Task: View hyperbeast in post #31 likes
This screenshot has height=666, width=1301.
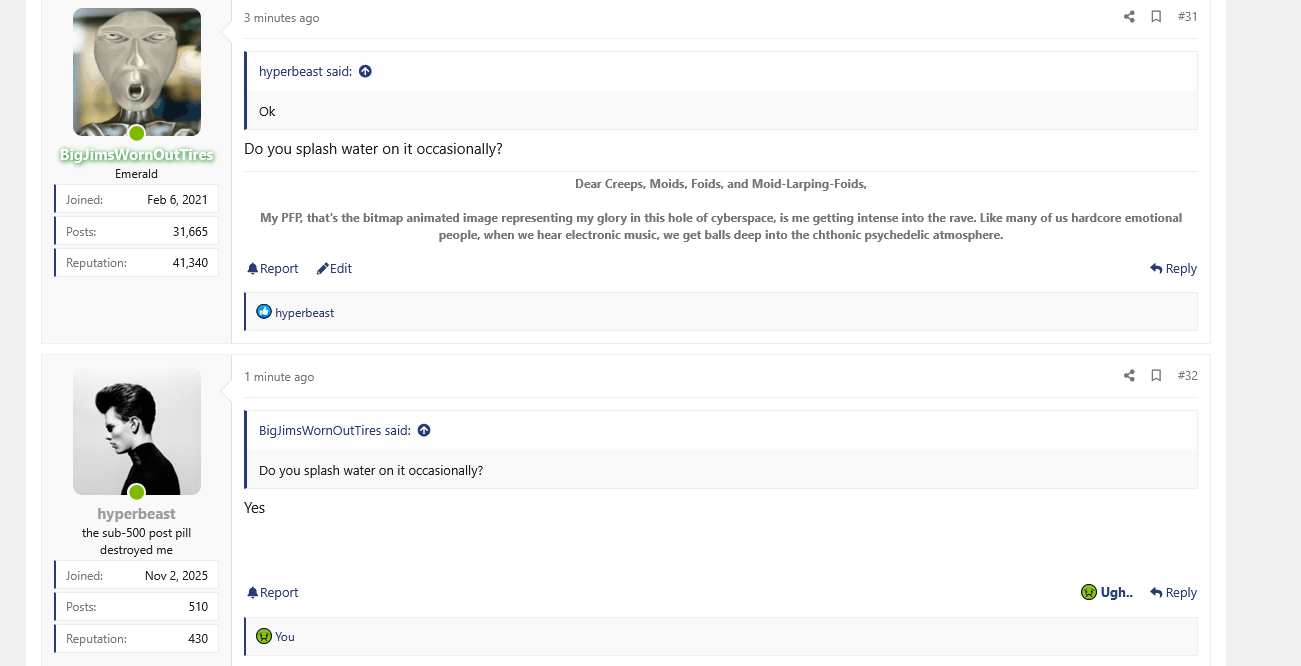Action: pos(305,313)
